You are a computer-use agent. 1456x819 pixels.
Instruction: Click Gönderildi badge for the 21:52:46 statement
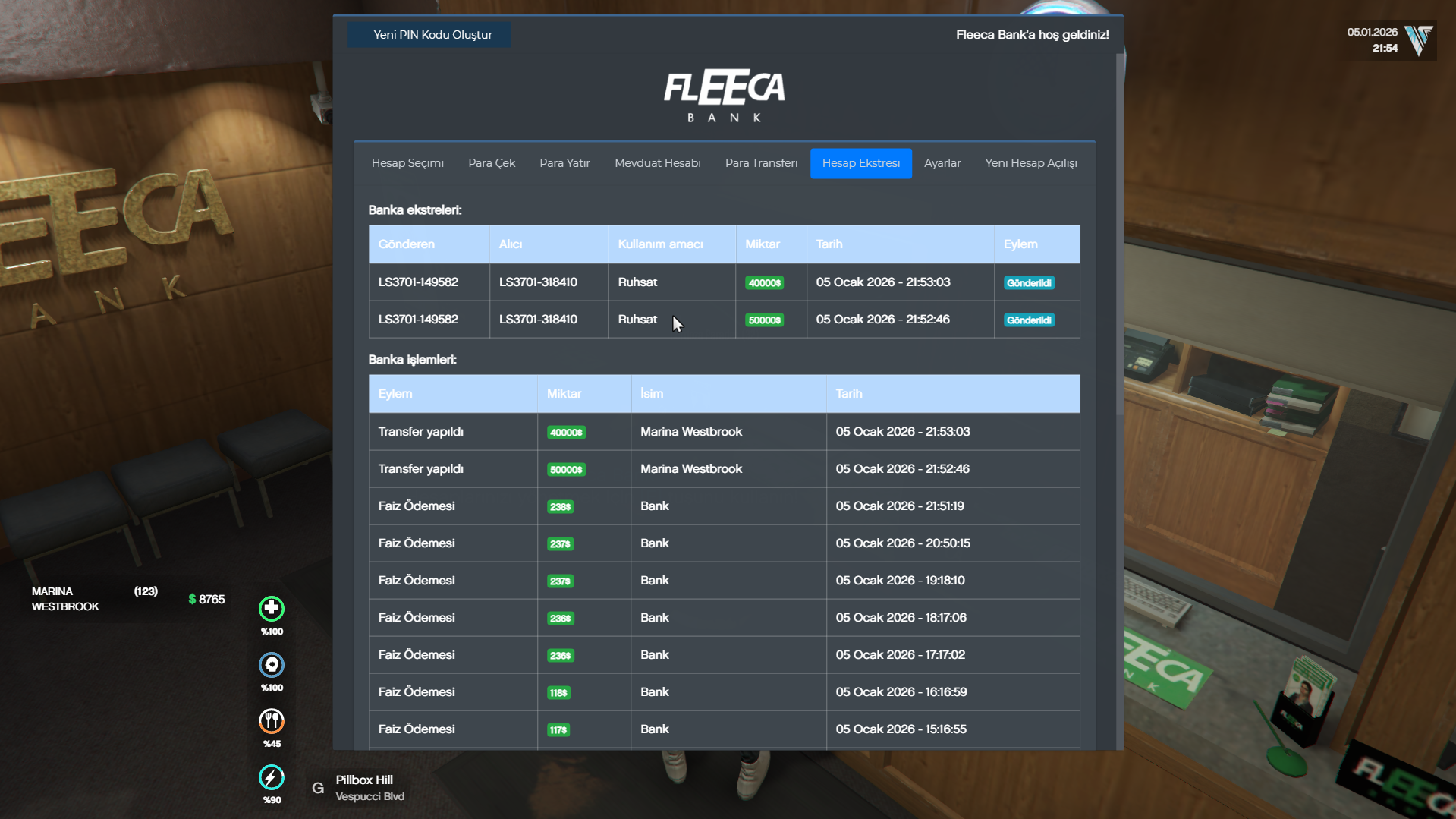click(1029, 320)
